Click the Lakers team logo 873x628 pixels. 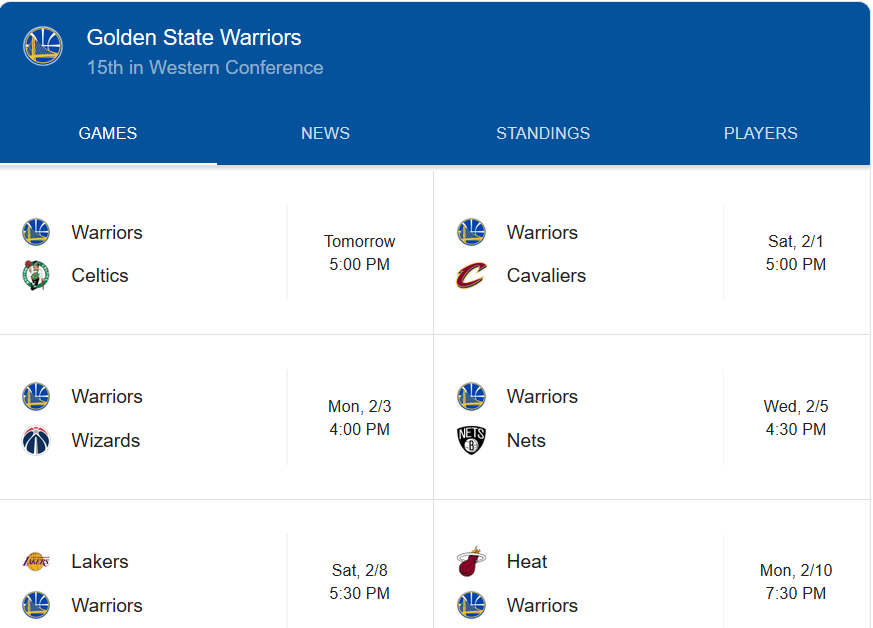pos(36,561)
